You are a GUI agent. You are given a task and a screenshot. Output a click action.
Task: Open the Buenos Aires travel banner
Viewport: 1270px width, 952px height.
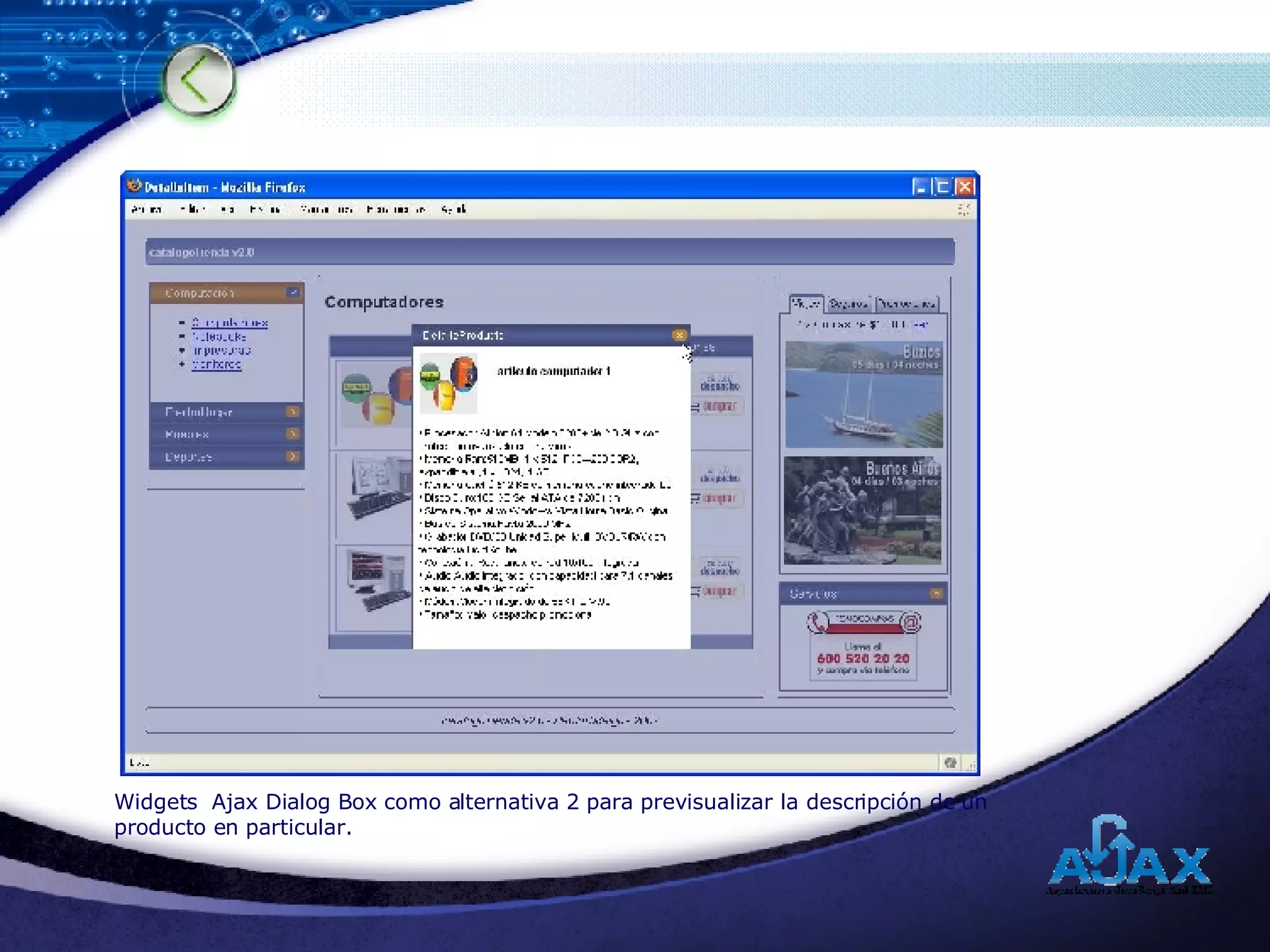pos(863,511)
